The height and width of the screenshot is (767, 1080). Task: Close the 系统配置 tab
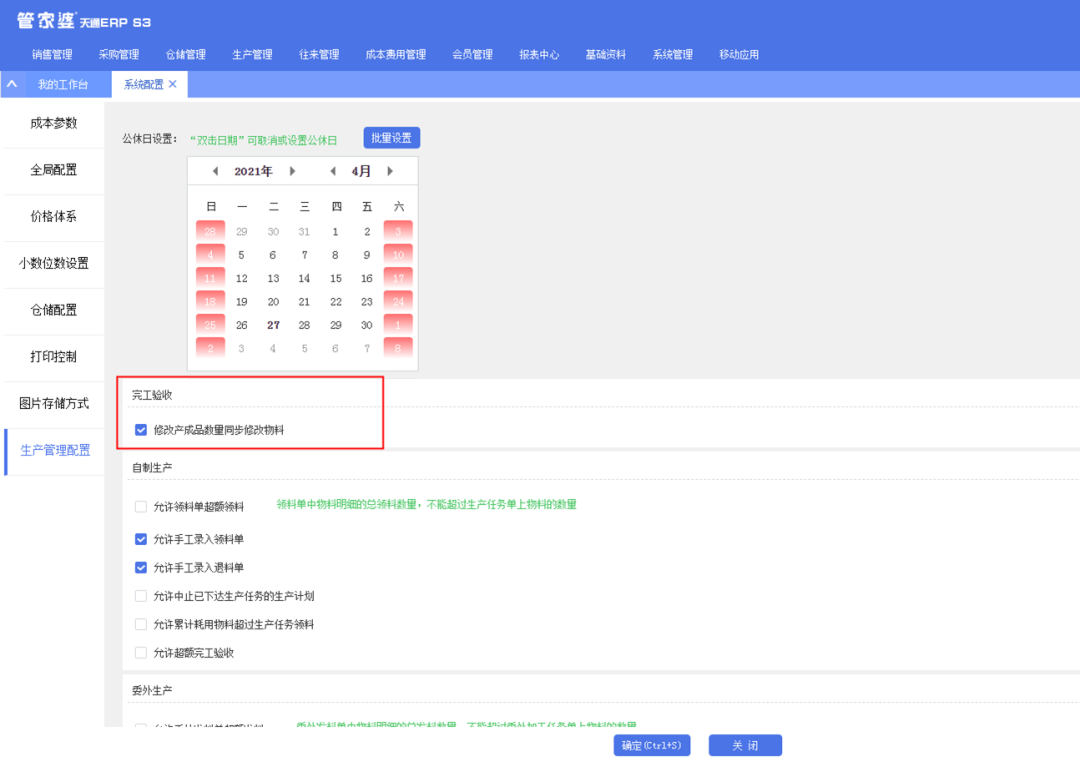click(x=173, y=85)
